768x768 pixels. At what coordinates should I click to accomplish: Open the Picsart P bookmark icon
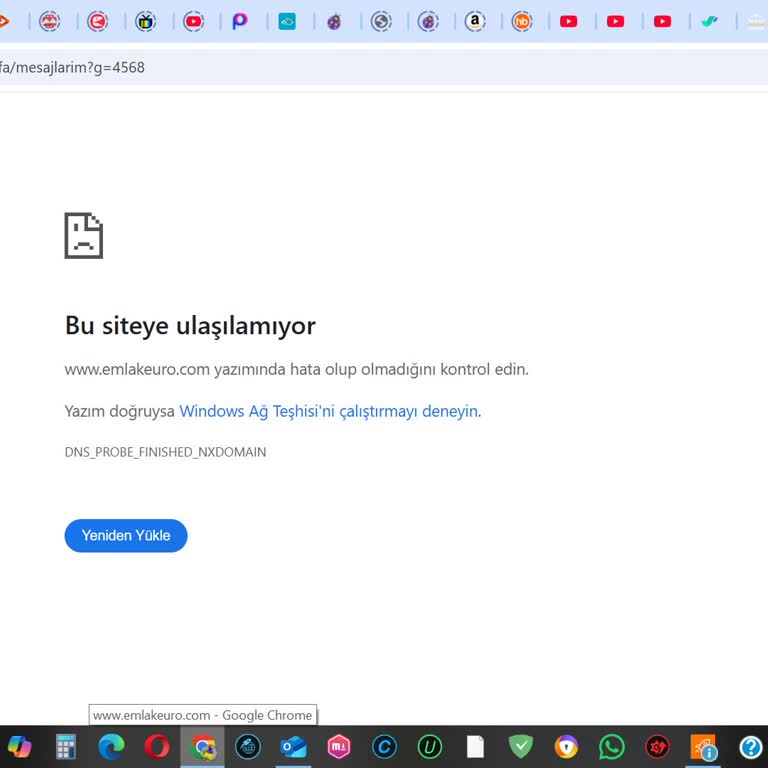coord(240,22)
